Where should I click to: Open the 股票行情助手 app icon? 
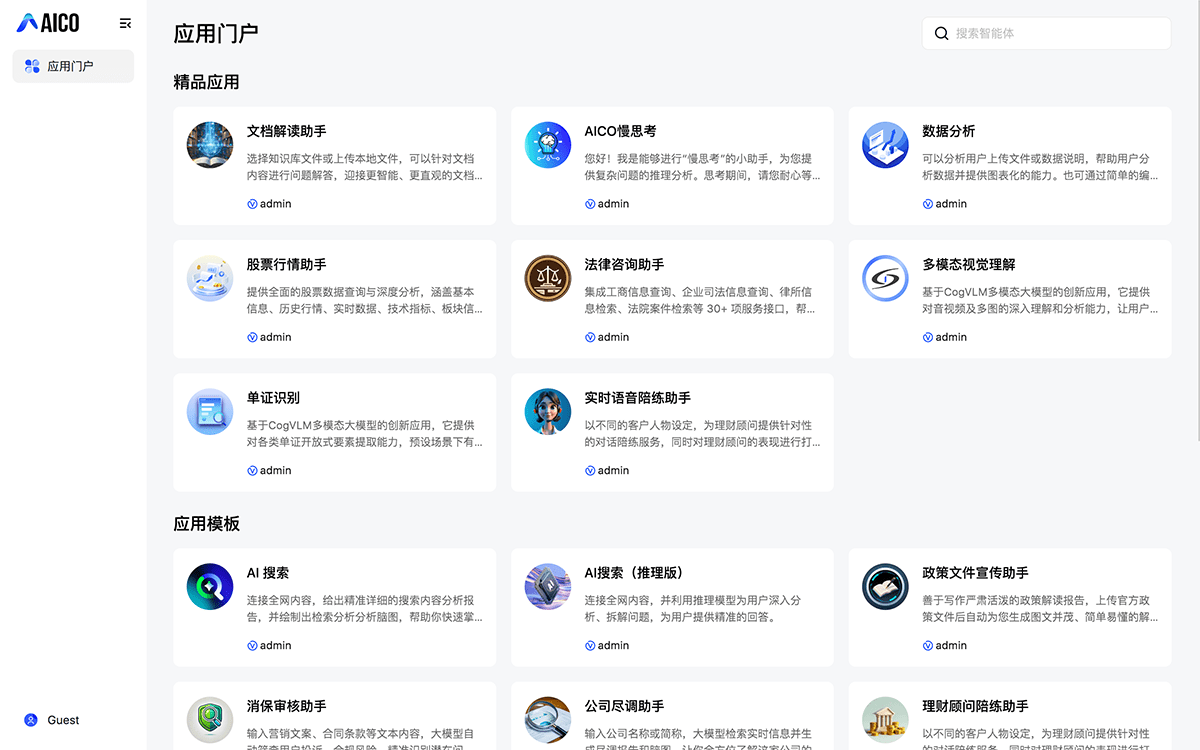pyautogui.click(x=210, y=278)
